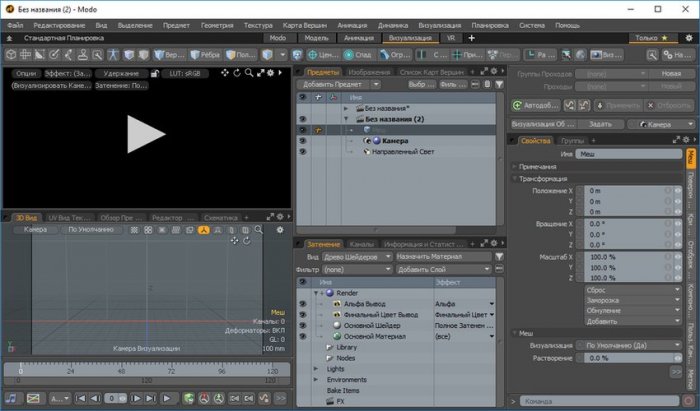Click the Растворение percentage field
The height and width of the screenshot is (411, 700).
622,357
